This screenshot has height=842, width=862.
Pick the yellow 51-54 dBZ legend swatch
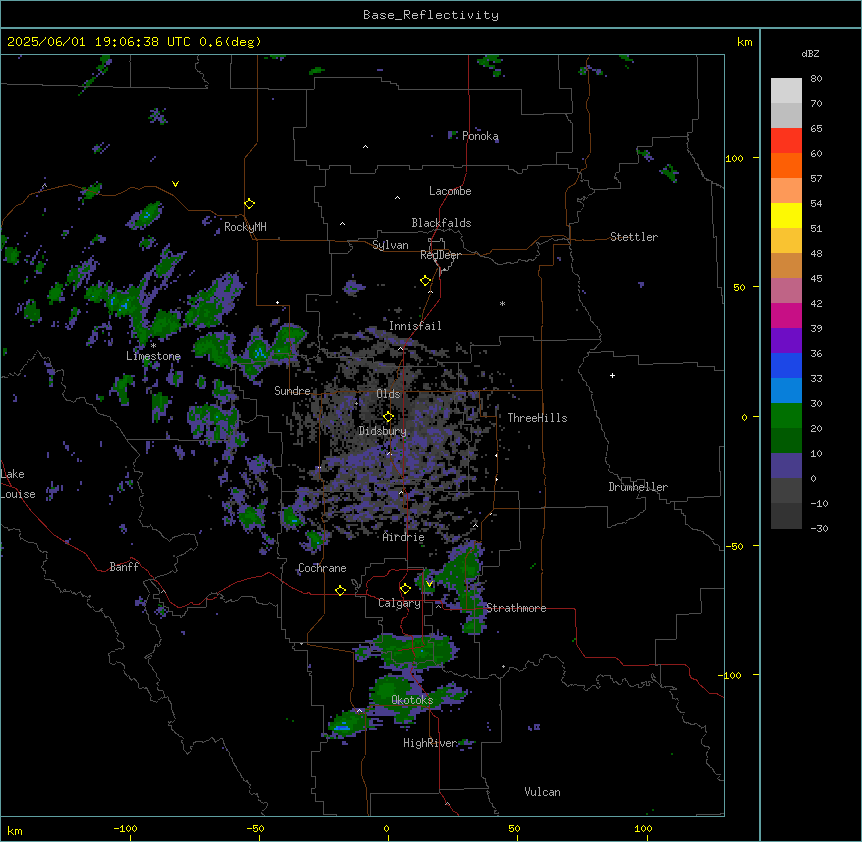(x=786, y=215)
